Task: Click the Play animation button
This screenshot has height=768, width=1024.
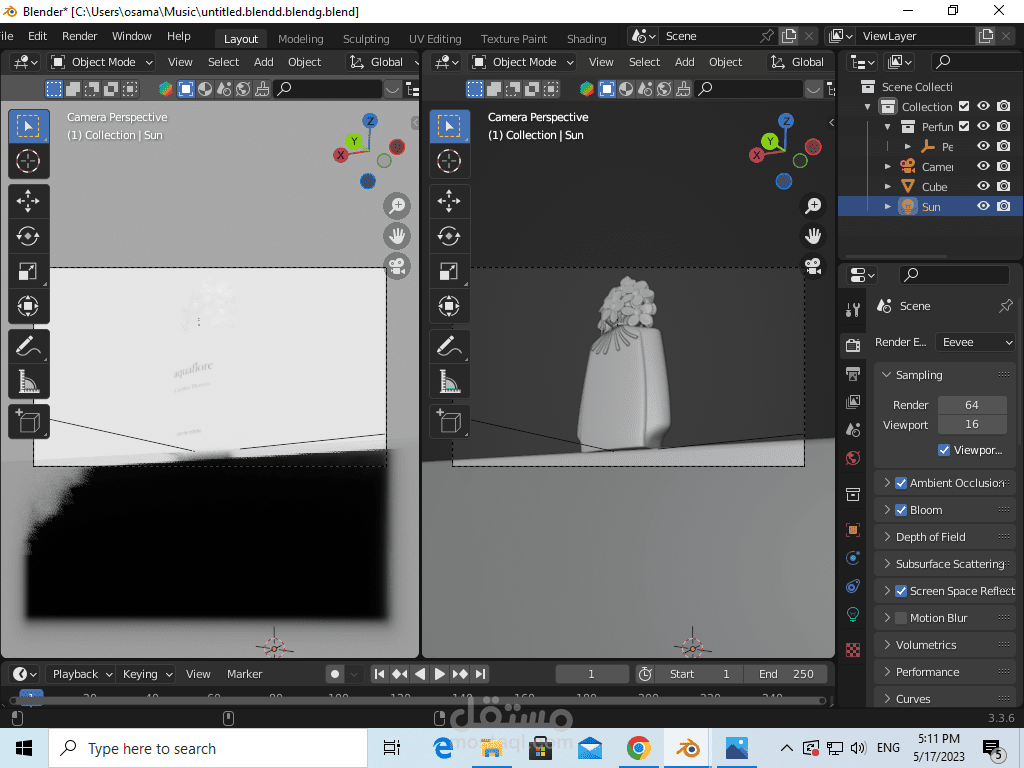Action: tap(439, 674)
